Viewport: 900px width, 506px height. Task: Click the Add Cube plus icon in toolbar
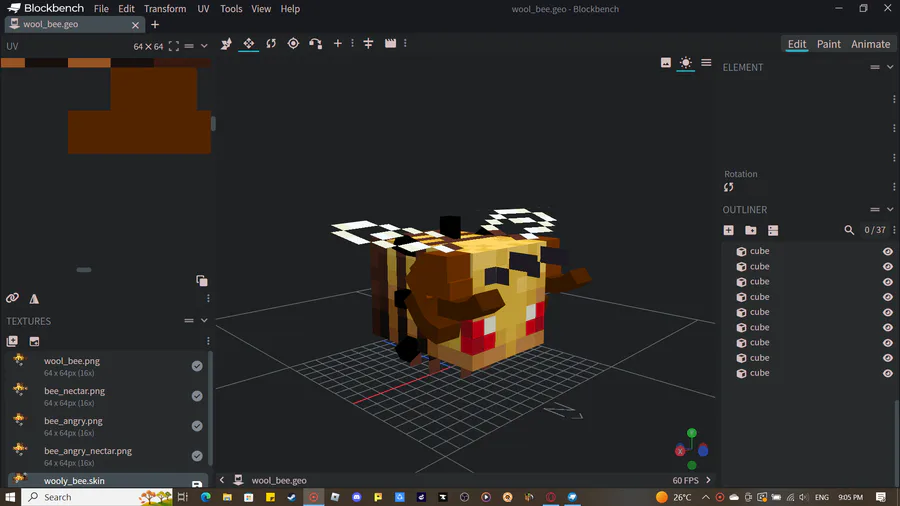tap(338, 44)
